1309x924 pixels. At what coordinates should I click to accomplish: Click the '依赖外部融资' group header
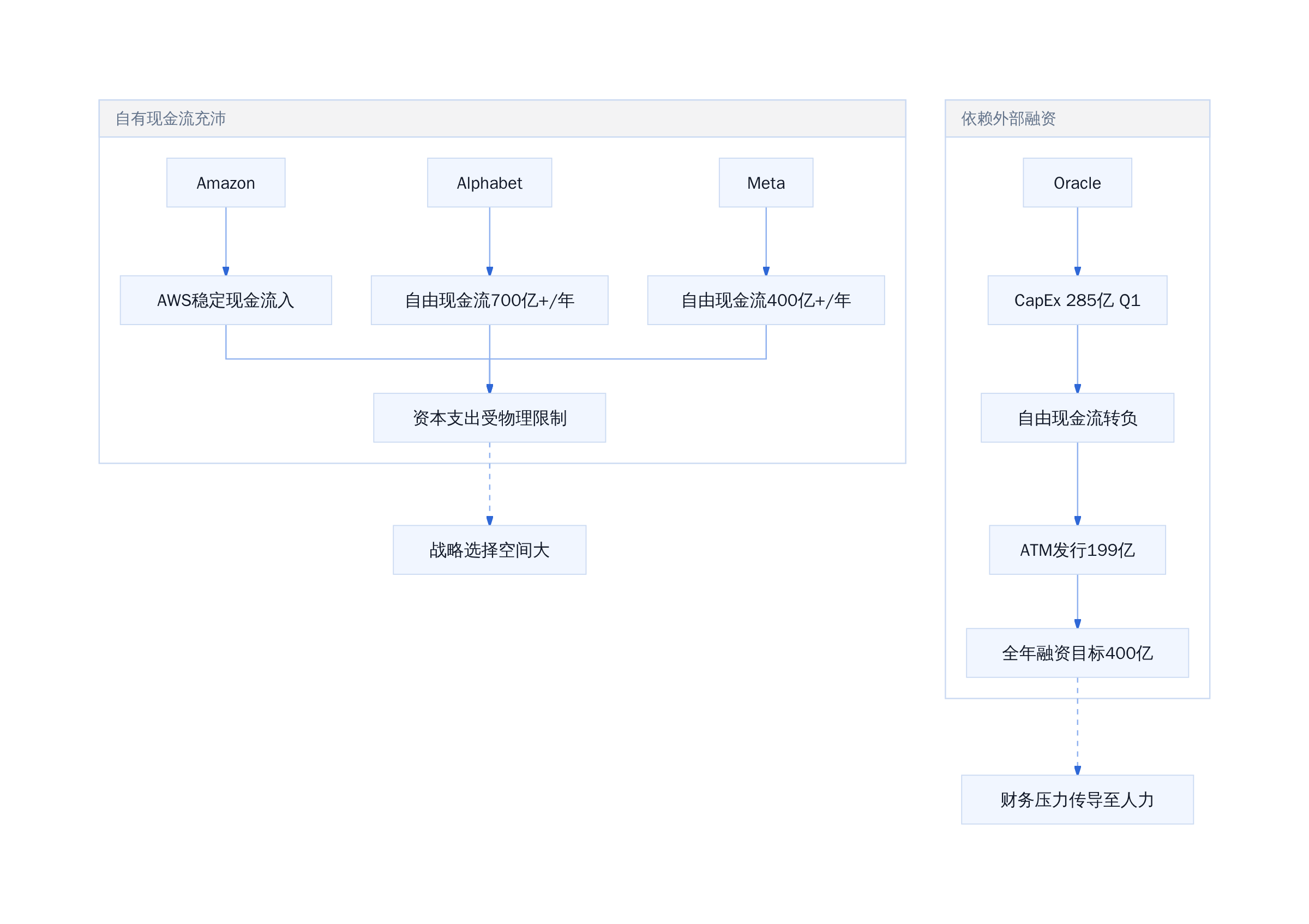tap(1078, 118)
